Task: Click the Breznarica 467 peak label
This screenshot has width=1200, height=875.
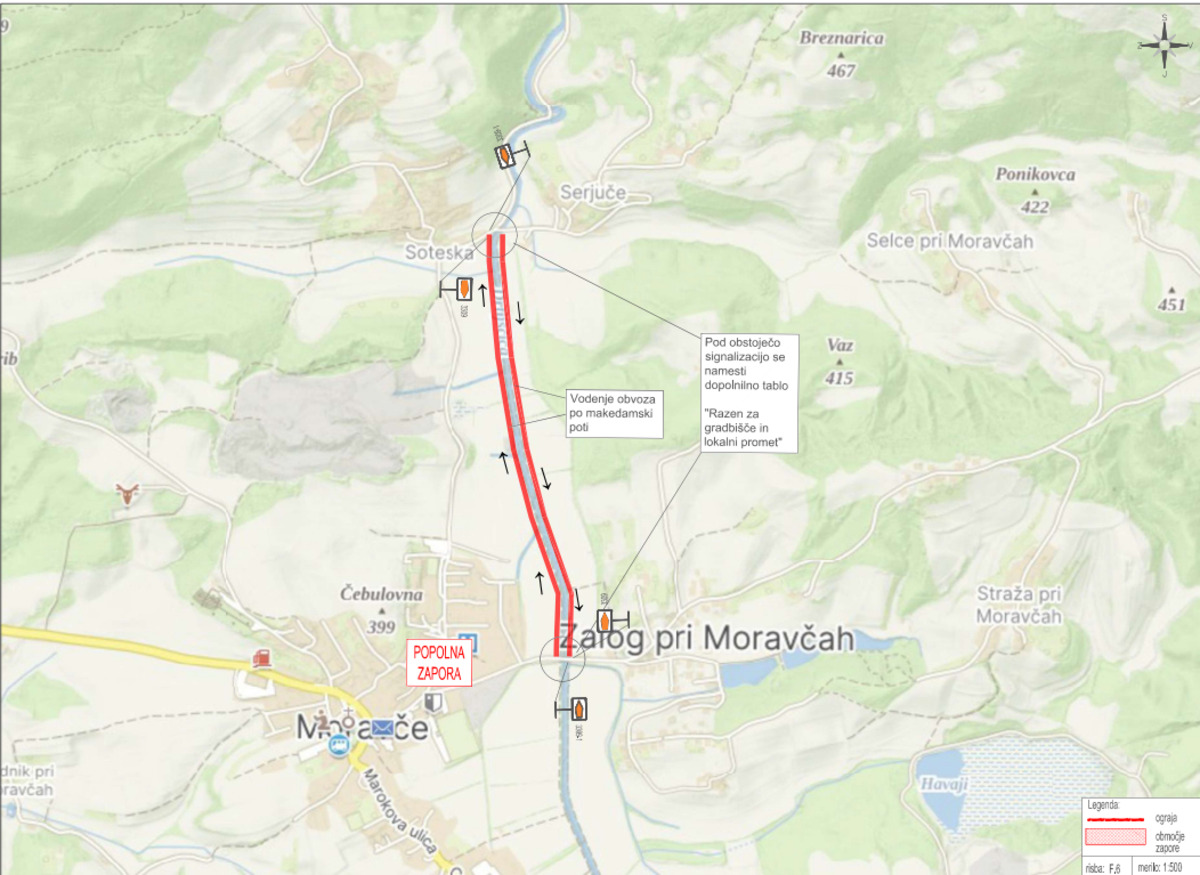Action: pyautogui.click(x=842, y=52)
